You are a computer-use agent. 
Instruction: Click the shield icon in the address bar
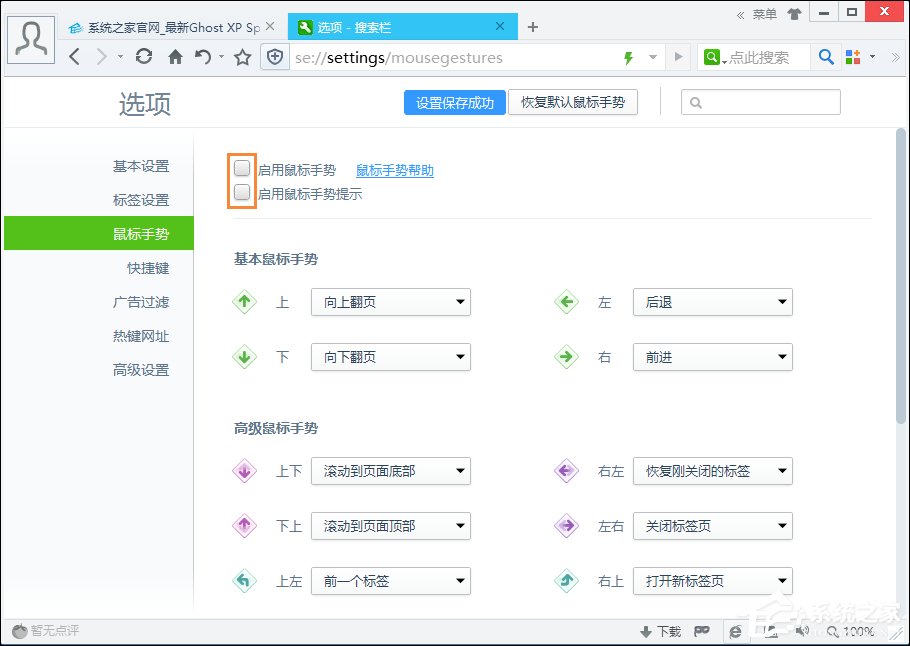pyautogui.click(x=275, y=57)
